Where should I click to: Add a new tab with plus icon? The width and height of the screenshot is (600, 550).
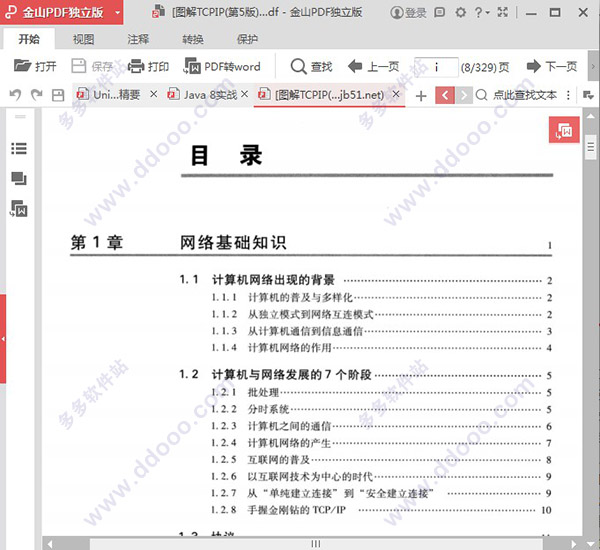click(421, 96)
